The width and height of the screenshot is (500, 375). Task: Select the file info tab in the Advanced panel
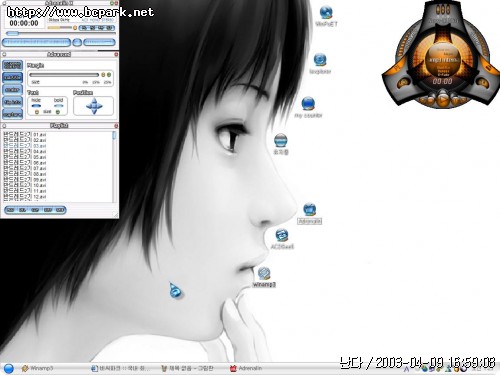13,102
